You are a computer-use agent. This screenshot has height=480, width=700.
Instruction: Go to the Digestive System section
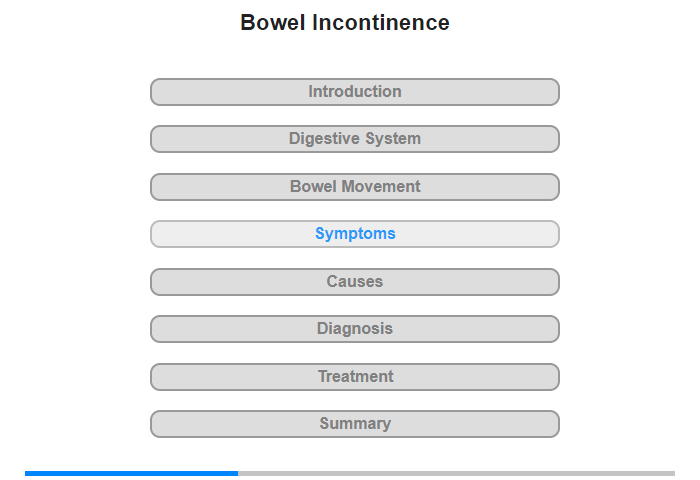(354, 139)
